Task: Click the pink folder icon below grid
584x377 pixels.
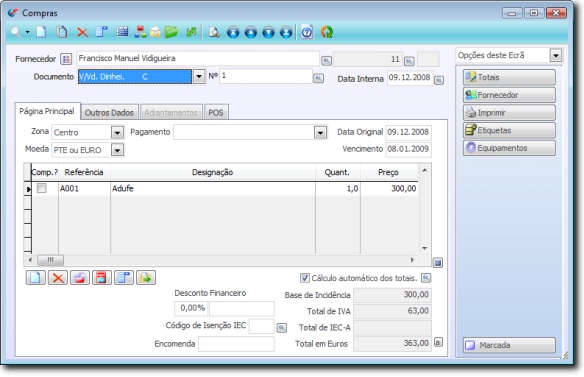Action: coord(80,278)
